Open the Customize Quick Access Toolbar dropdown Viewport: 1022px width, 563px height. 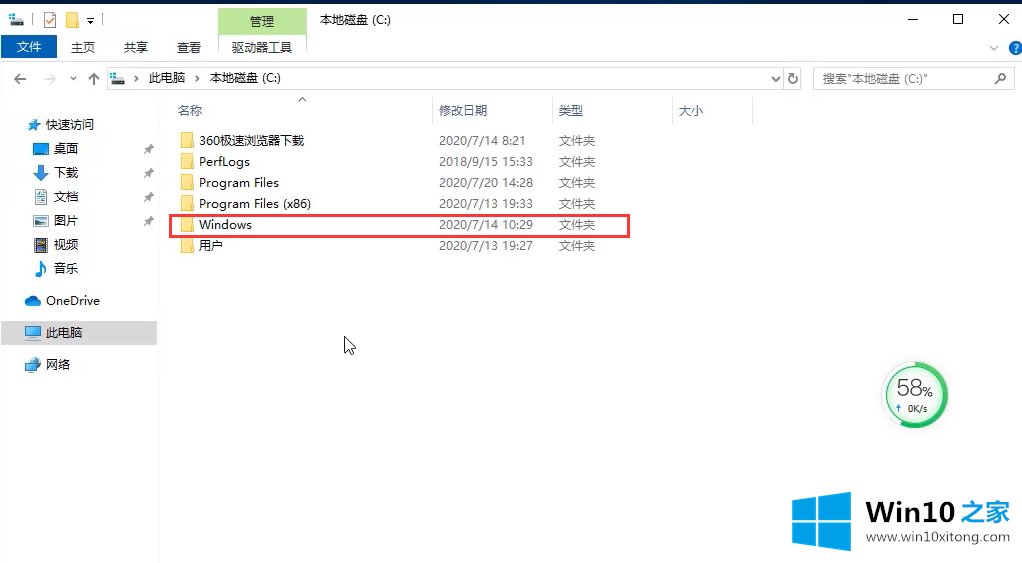point(91,21)
